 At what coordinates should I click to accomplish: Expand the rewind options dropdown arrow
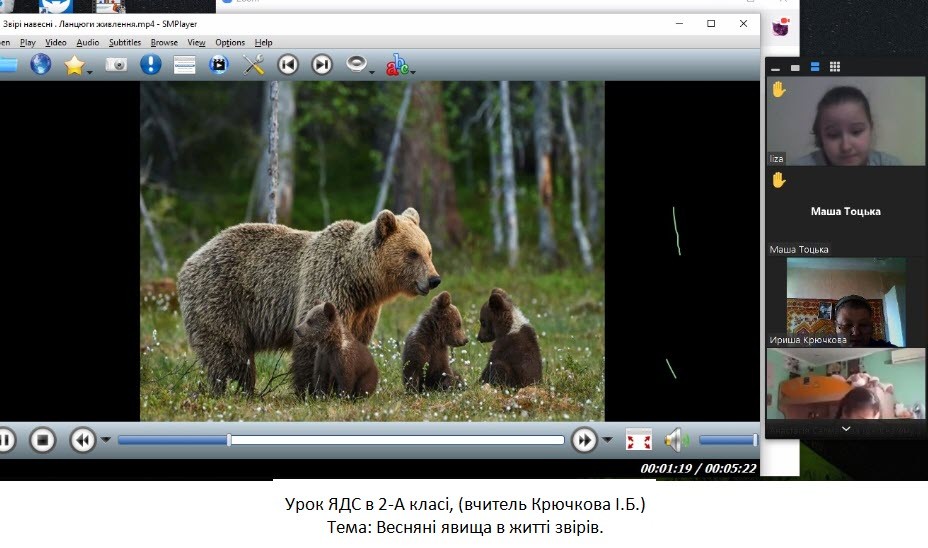point(105,440)
